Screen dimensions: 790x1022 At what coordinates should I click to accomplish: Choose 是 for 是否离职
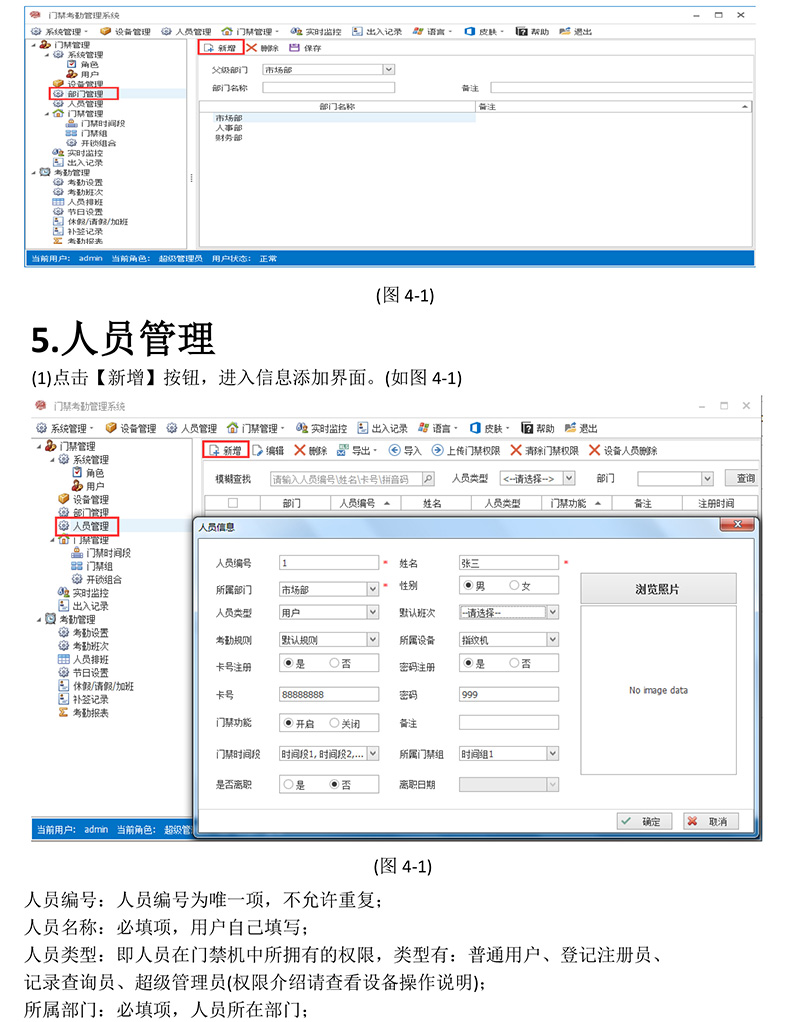(x=289, y=785)
